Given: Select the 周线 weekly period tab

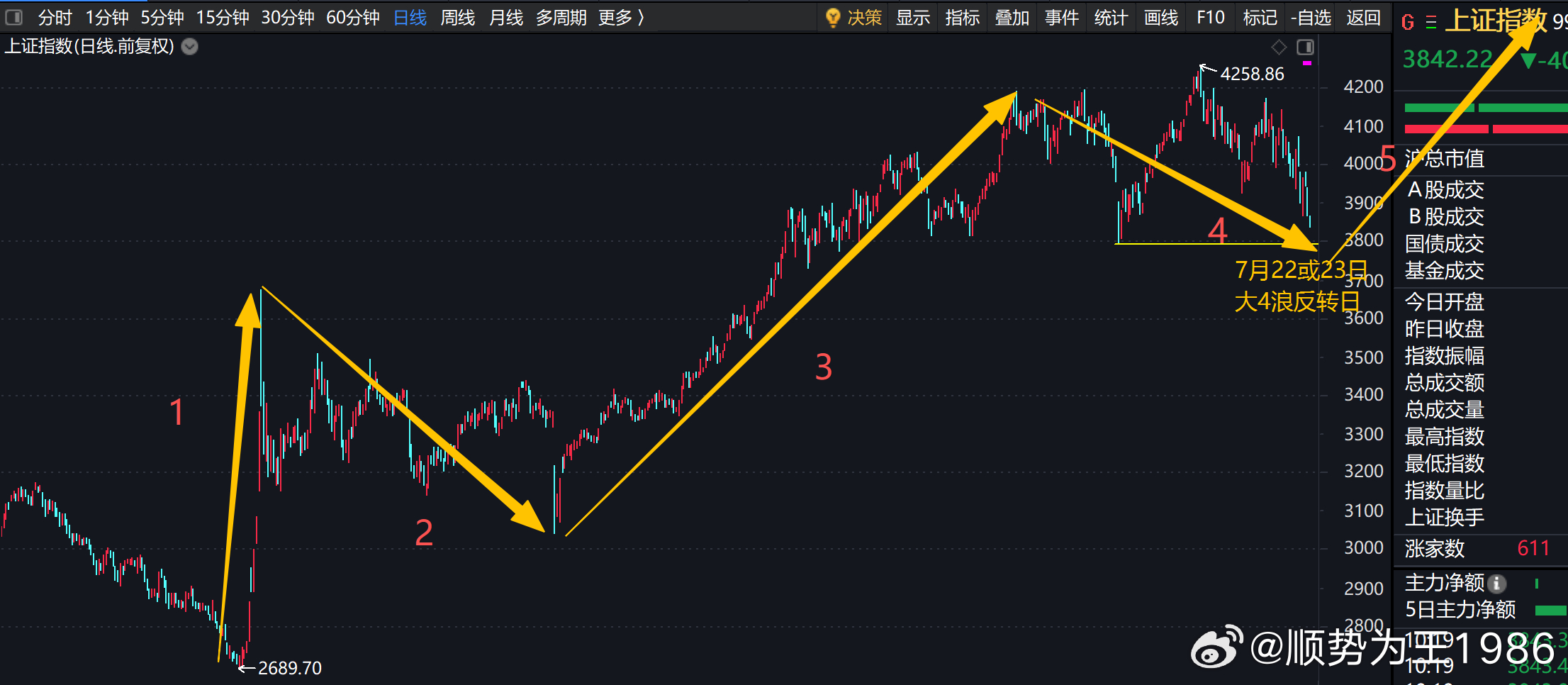Looking at the screenshot, I should coord(458,18).
